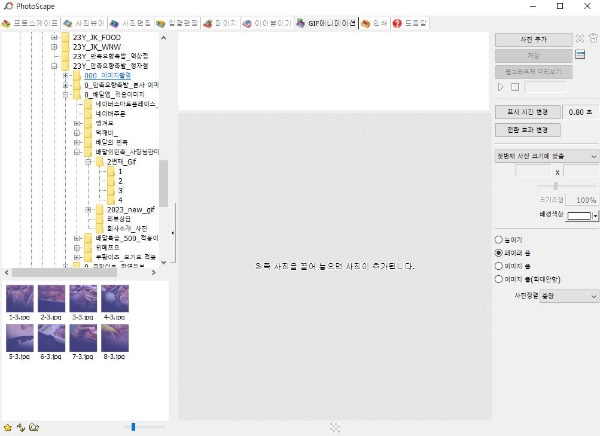The image size is (600, 436).
Task: Click the 웹브라우저 미리보기 button
Action: coord(533,72)
